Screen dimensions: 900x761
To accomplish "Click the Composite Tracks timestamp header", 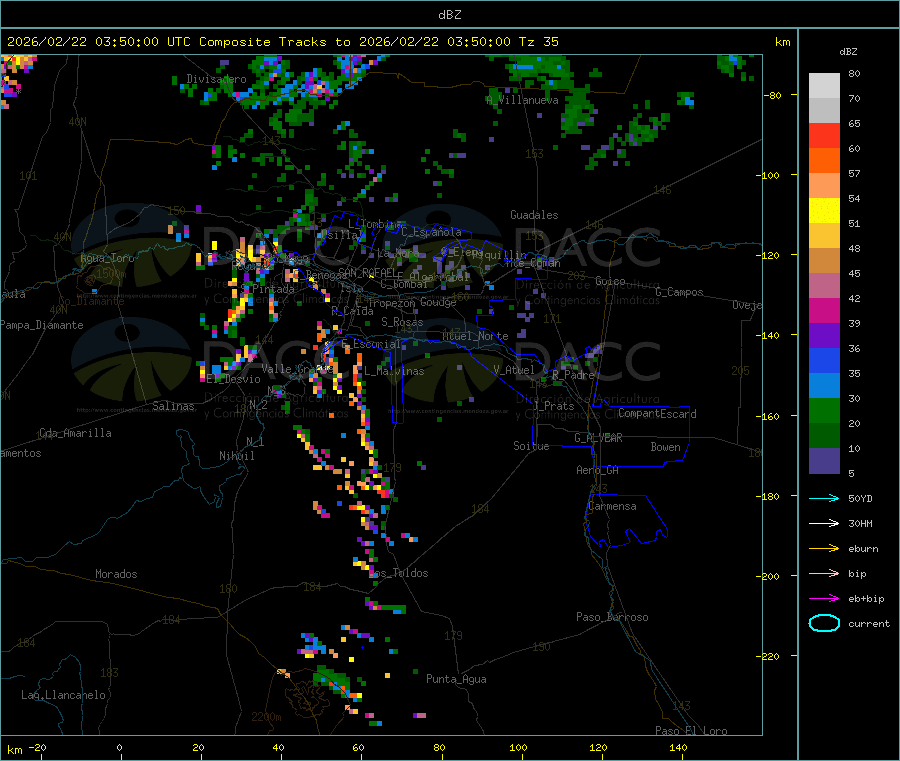I will coord(282,42).
